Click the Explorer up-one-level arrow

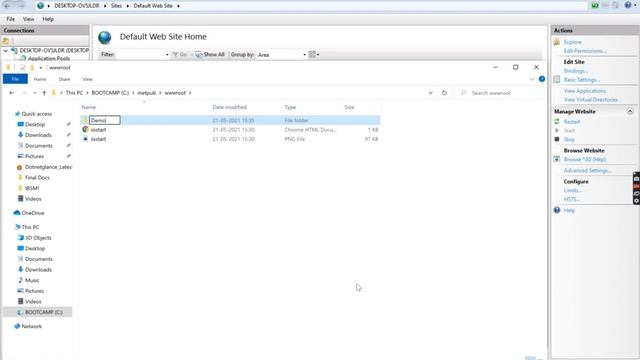[x=44, y=93]
